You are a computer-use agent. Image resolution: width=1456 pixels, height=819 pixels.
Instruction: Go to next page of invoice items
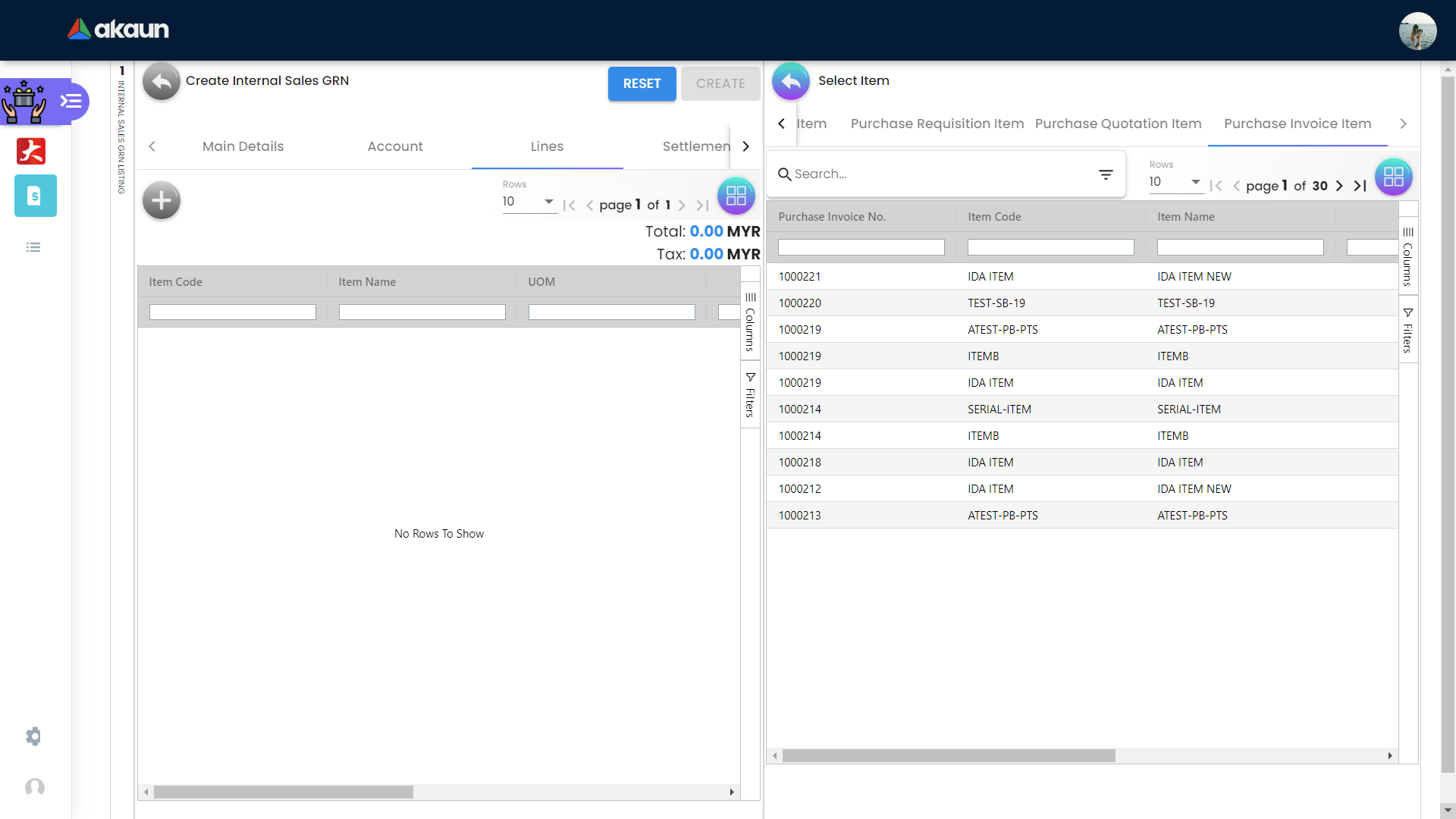point(1339,186)
